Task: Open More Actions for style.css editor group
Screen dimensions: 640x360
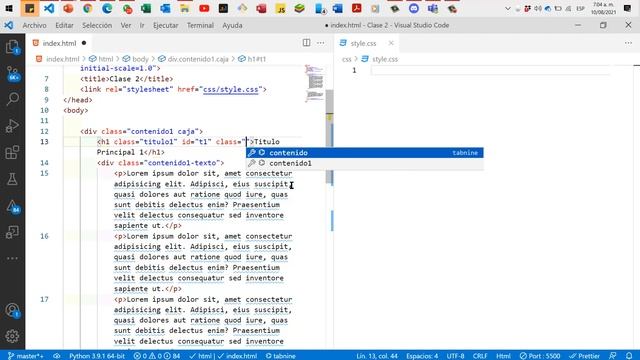Action: (628, 43)
